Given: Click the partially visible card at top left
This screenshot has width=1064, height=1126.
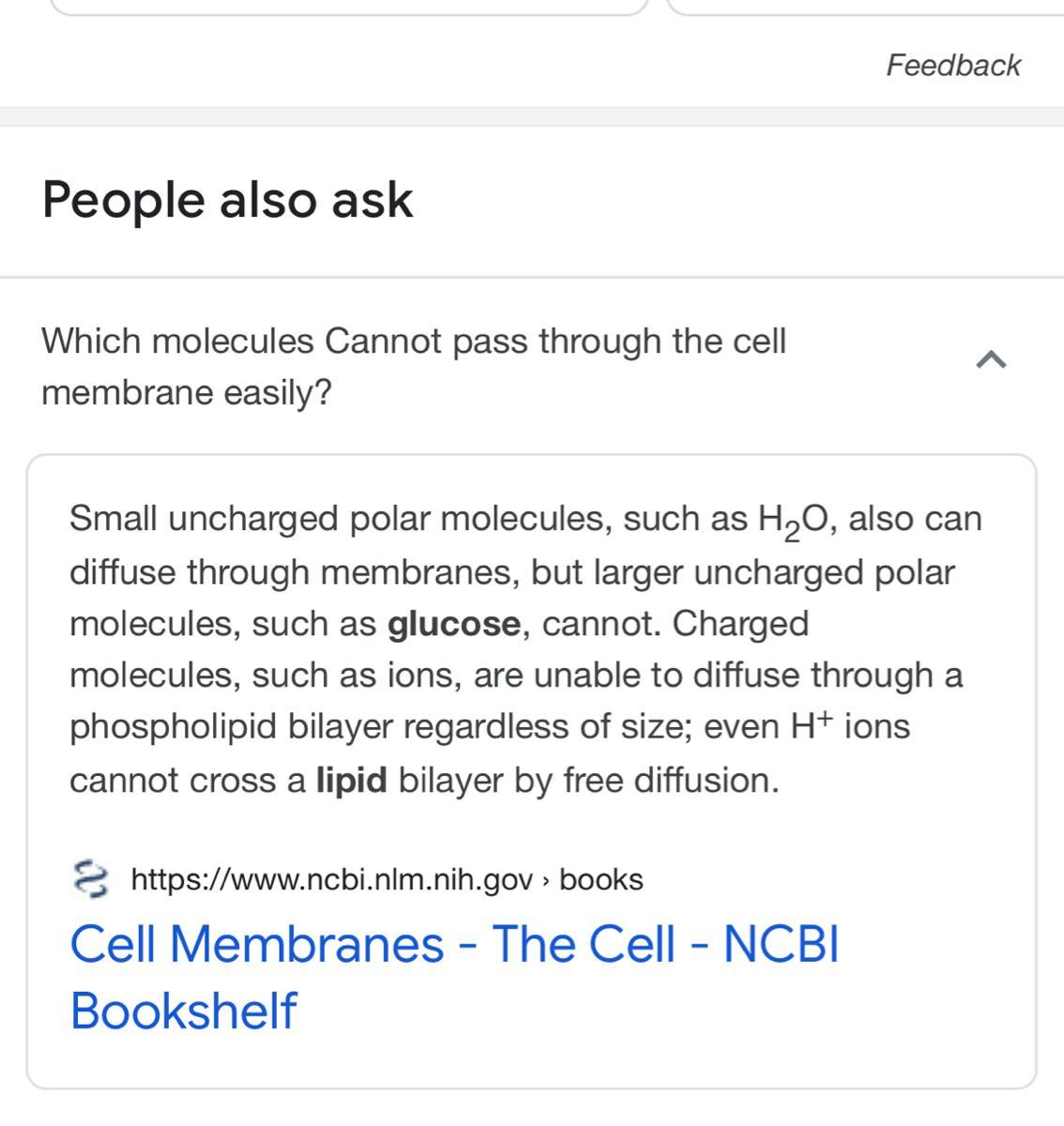Looking at the screenshot, I should 347,8.
